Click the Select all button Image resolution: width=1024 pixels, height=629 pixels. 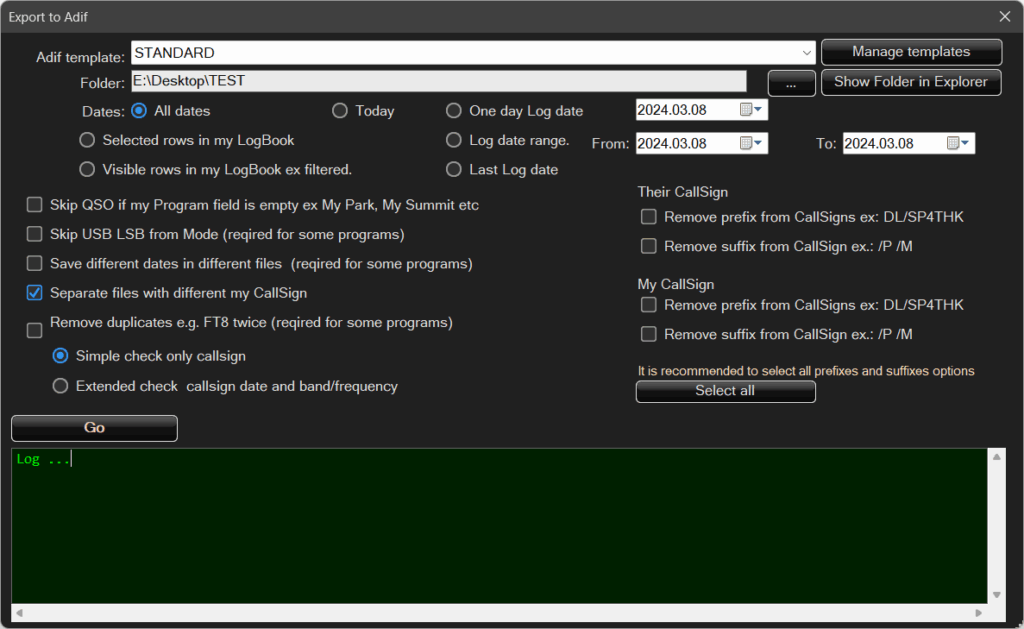pos(725,391)
